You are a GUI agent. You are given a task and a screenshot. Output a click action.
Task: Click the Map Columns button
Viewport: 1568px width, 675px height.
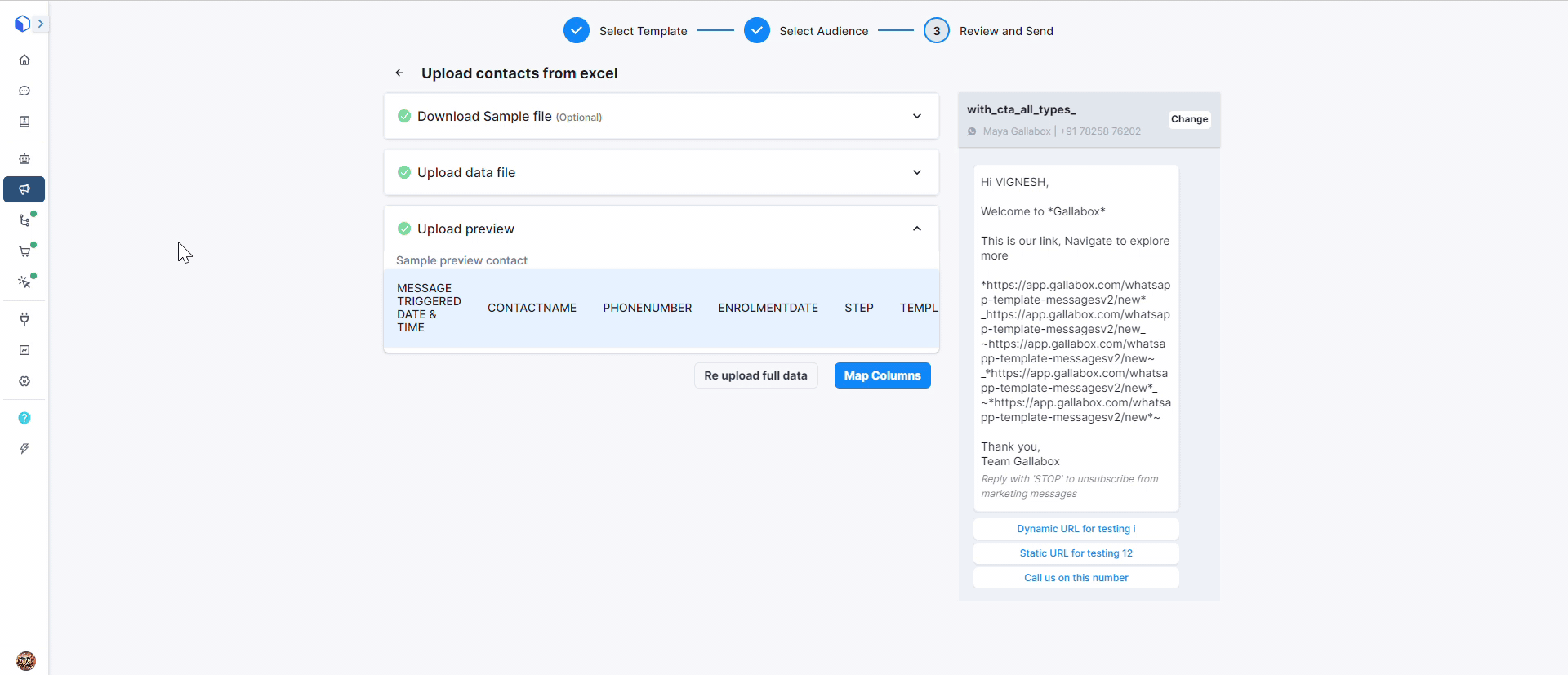click(882, 375)
